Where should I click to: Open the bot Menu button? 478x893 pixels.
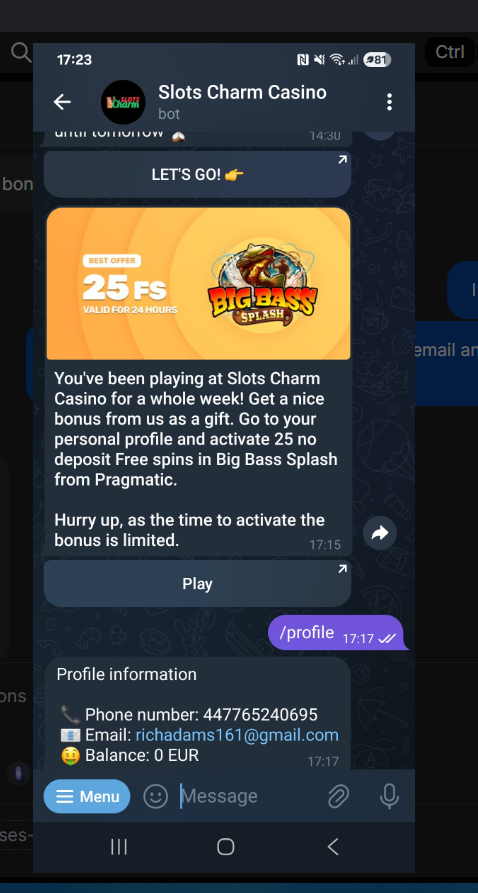click(87, 796)
